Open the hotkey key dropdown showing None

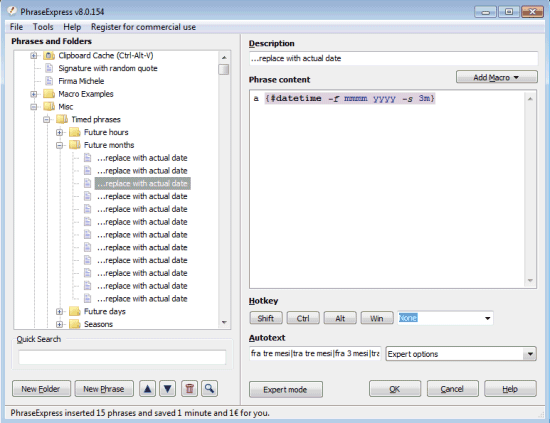click(445, 318)
